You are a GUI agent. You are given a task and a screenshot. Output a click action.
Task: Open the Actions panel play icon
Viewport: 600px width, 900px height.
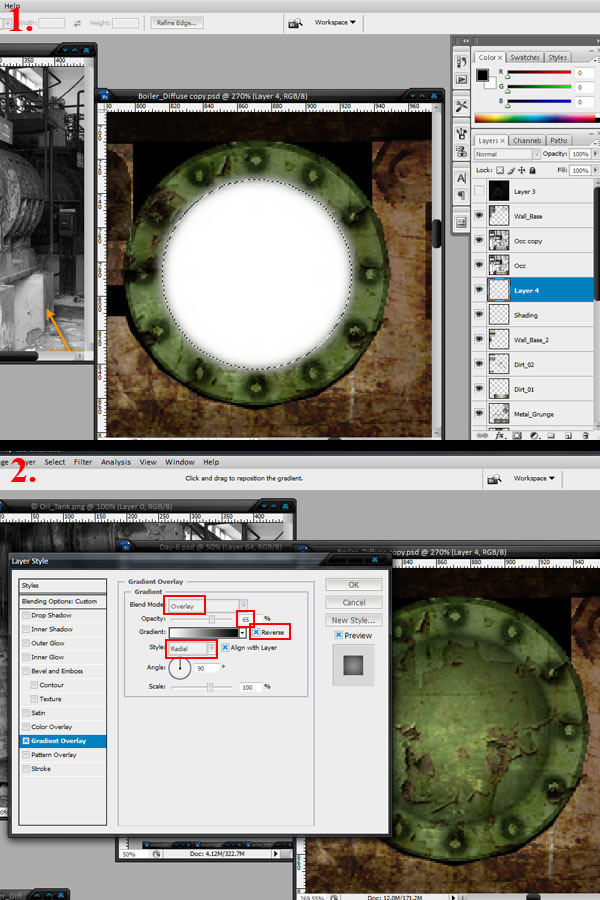(461, 80)
